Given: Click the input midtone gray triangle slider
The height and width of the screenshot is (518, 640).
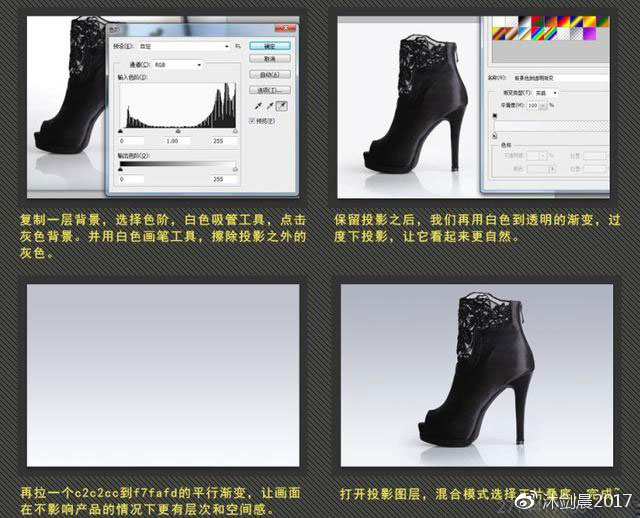Looking at the screenshot, I should click(x=178, y=131).
